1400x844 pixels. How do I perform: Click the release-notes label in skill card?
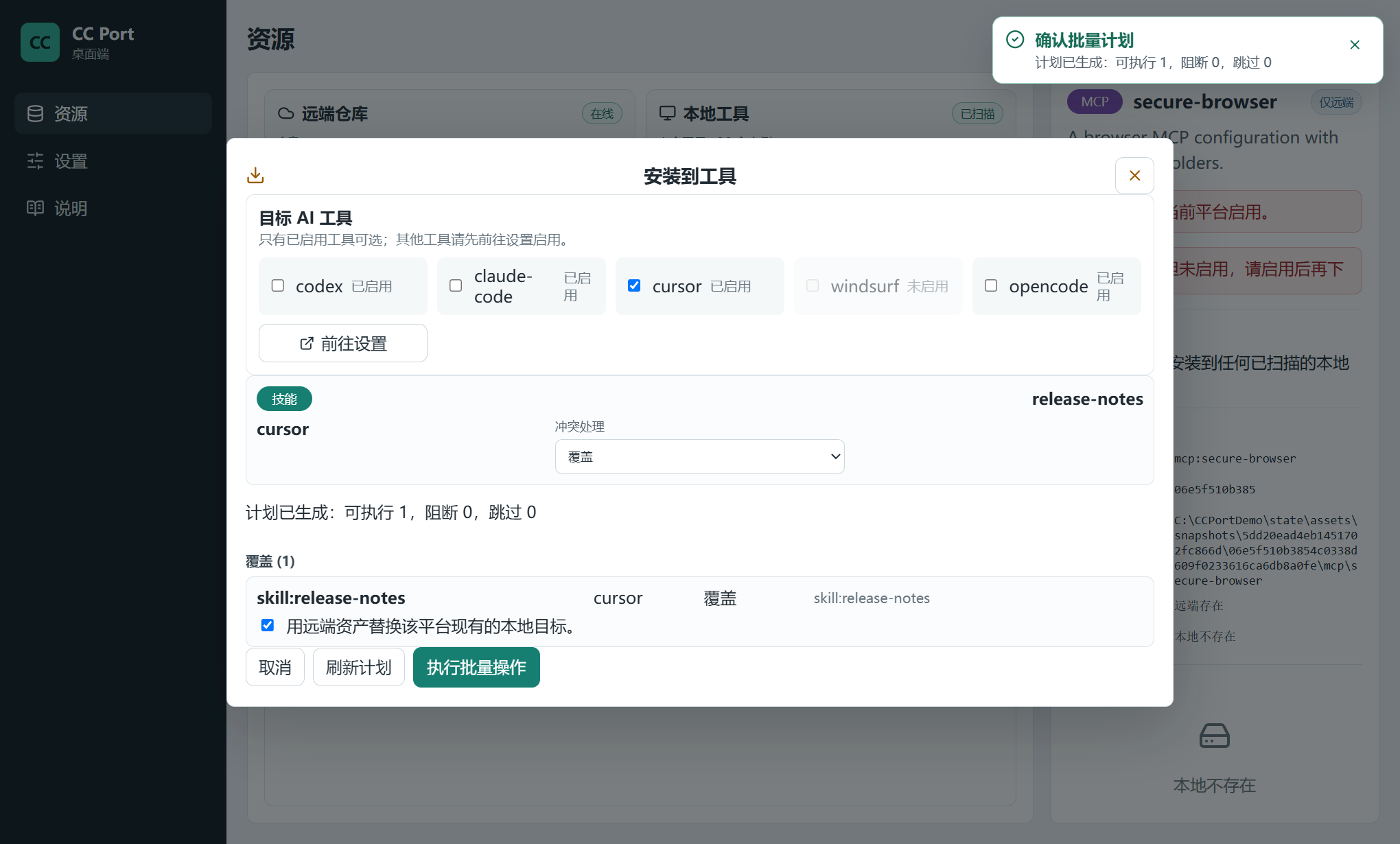1087,399
